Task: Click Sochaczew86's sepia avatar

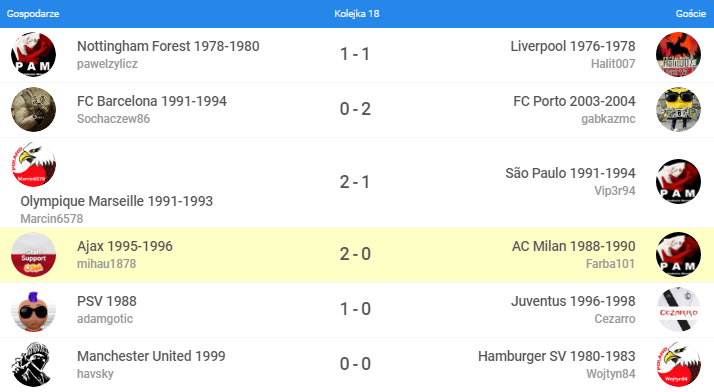Action: [x=33, y=110]
